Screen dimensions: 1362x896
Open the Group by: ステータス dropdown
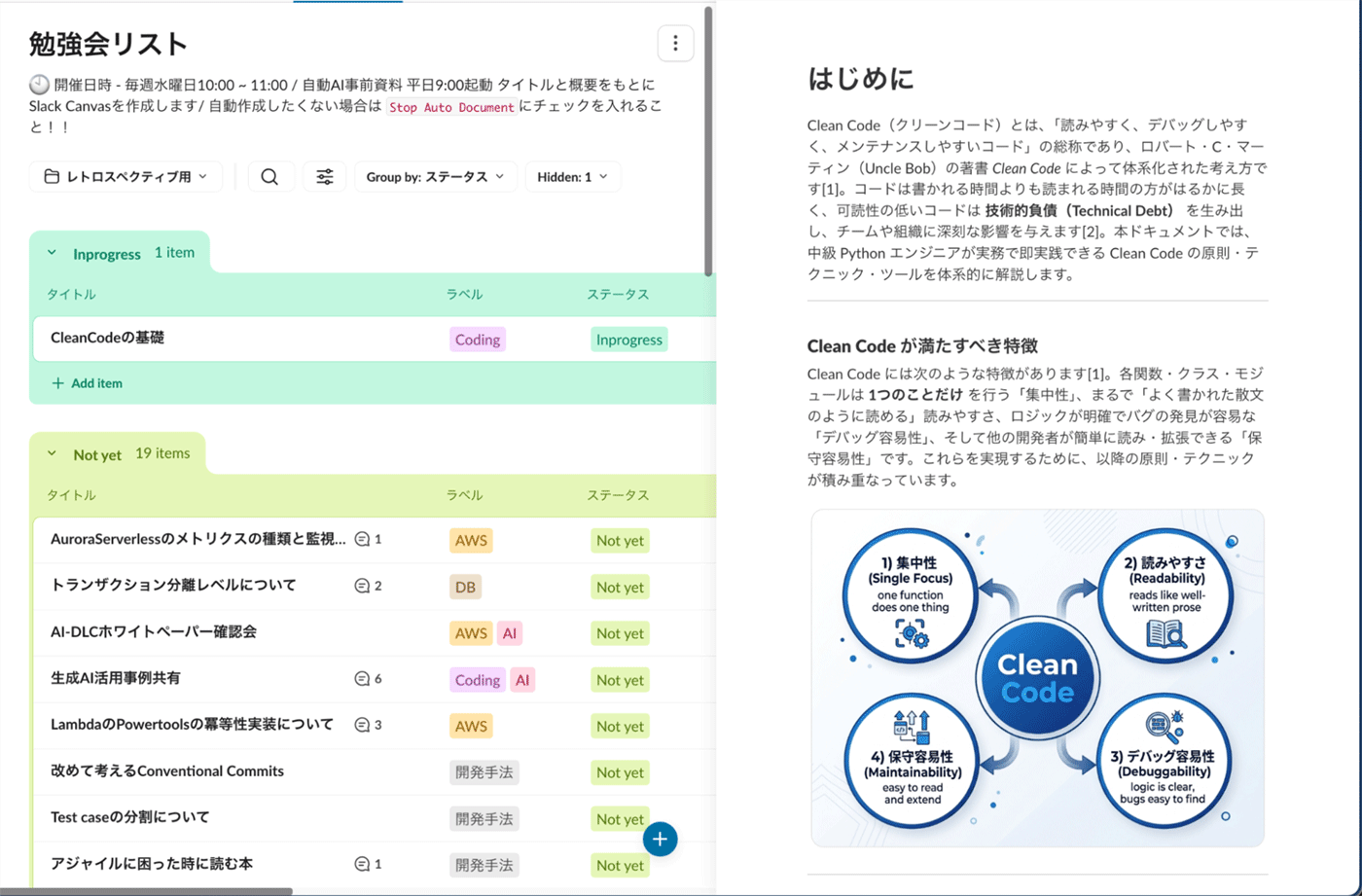tap(435, 177)
